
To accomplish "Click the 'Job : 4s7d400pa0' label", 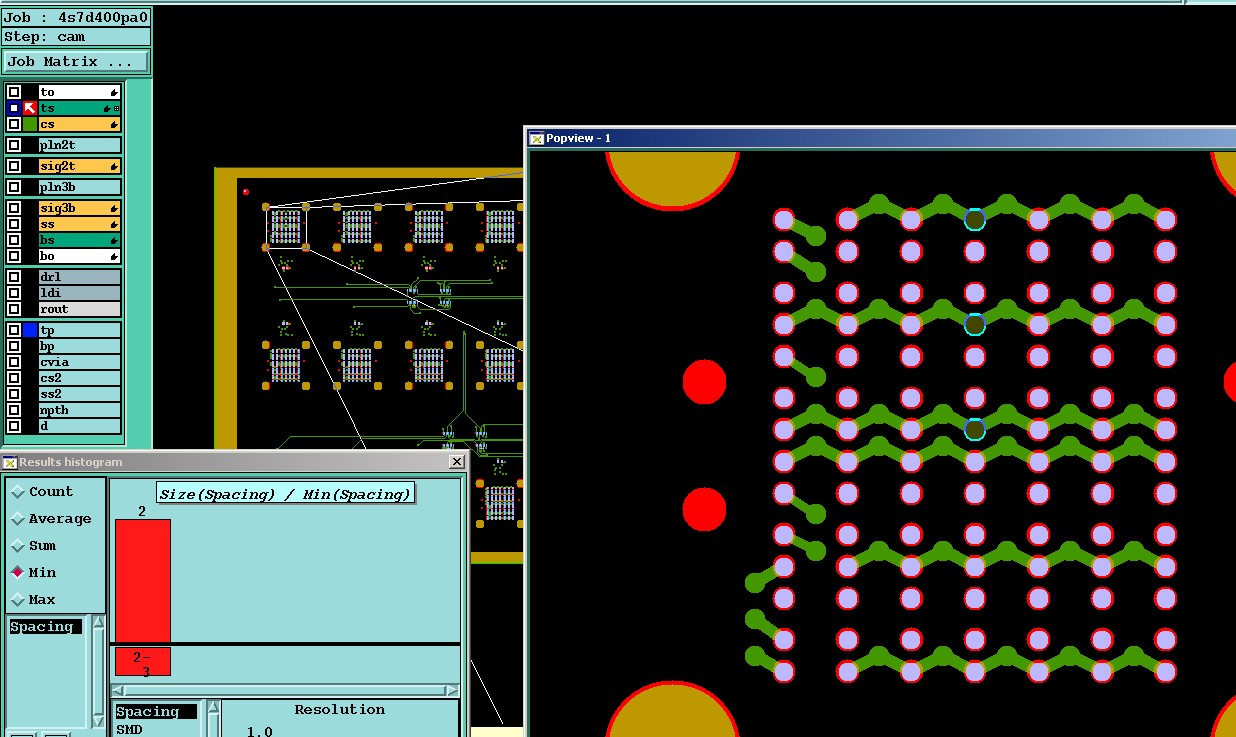I will point(76,17).
